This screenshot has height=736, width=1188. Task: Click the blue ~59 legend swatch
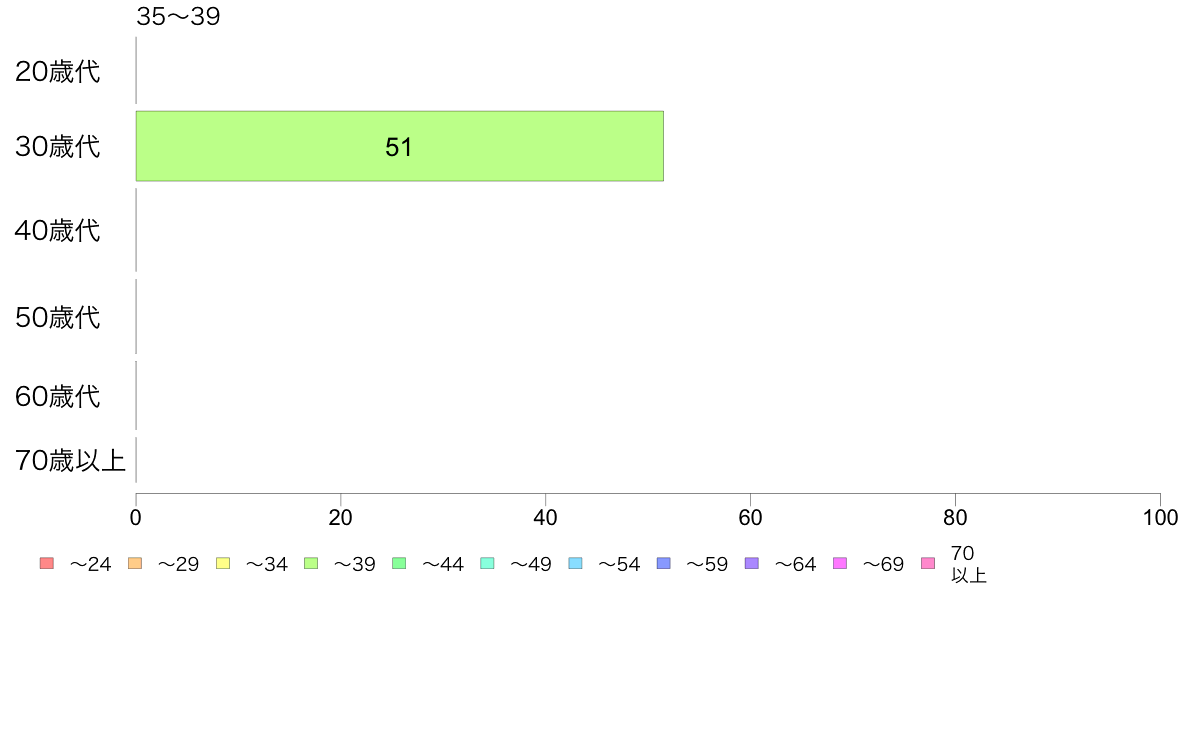(x=664, y=563)
